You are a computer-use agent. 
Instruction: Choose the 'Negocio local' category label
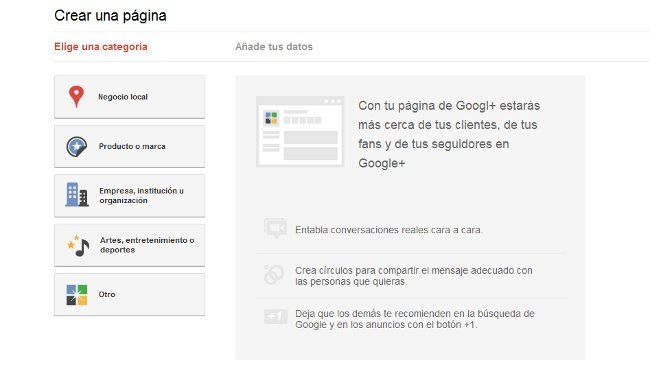coord(123,97)
